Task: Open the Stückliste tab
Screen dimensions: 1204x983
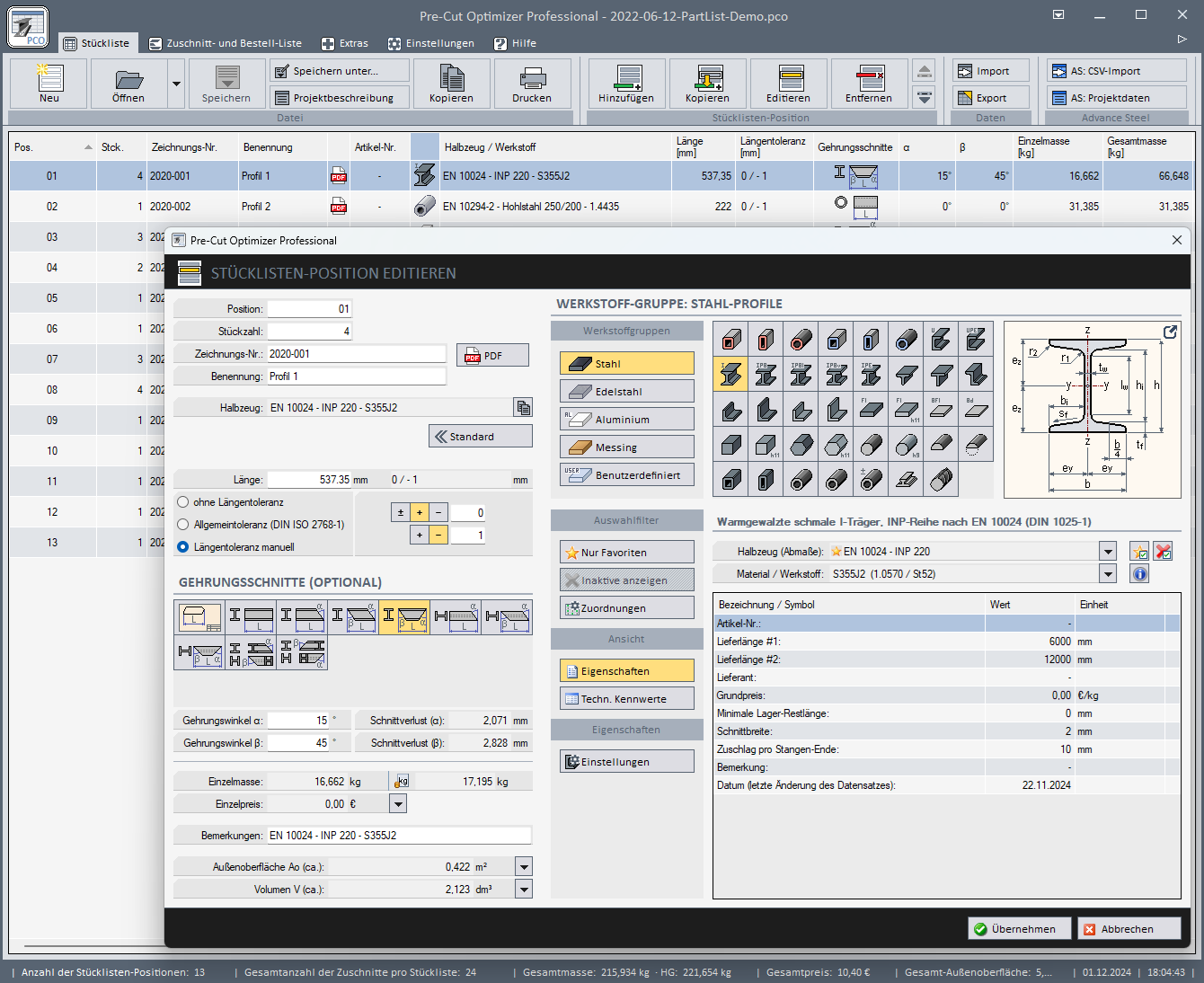Action: point(96,43)
